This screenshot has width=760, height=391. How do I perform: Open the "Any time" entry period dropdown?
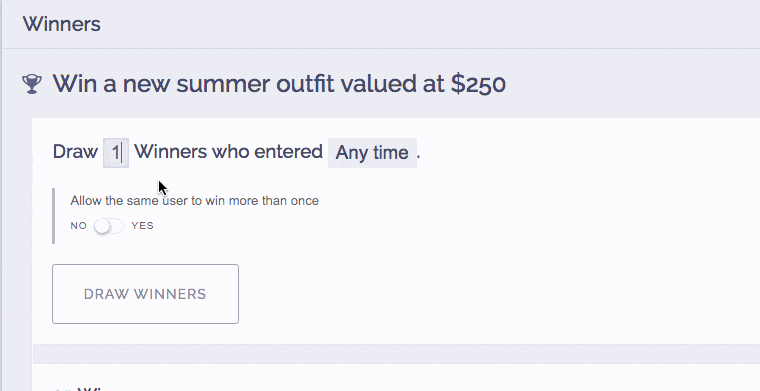(x=372, y=153)
